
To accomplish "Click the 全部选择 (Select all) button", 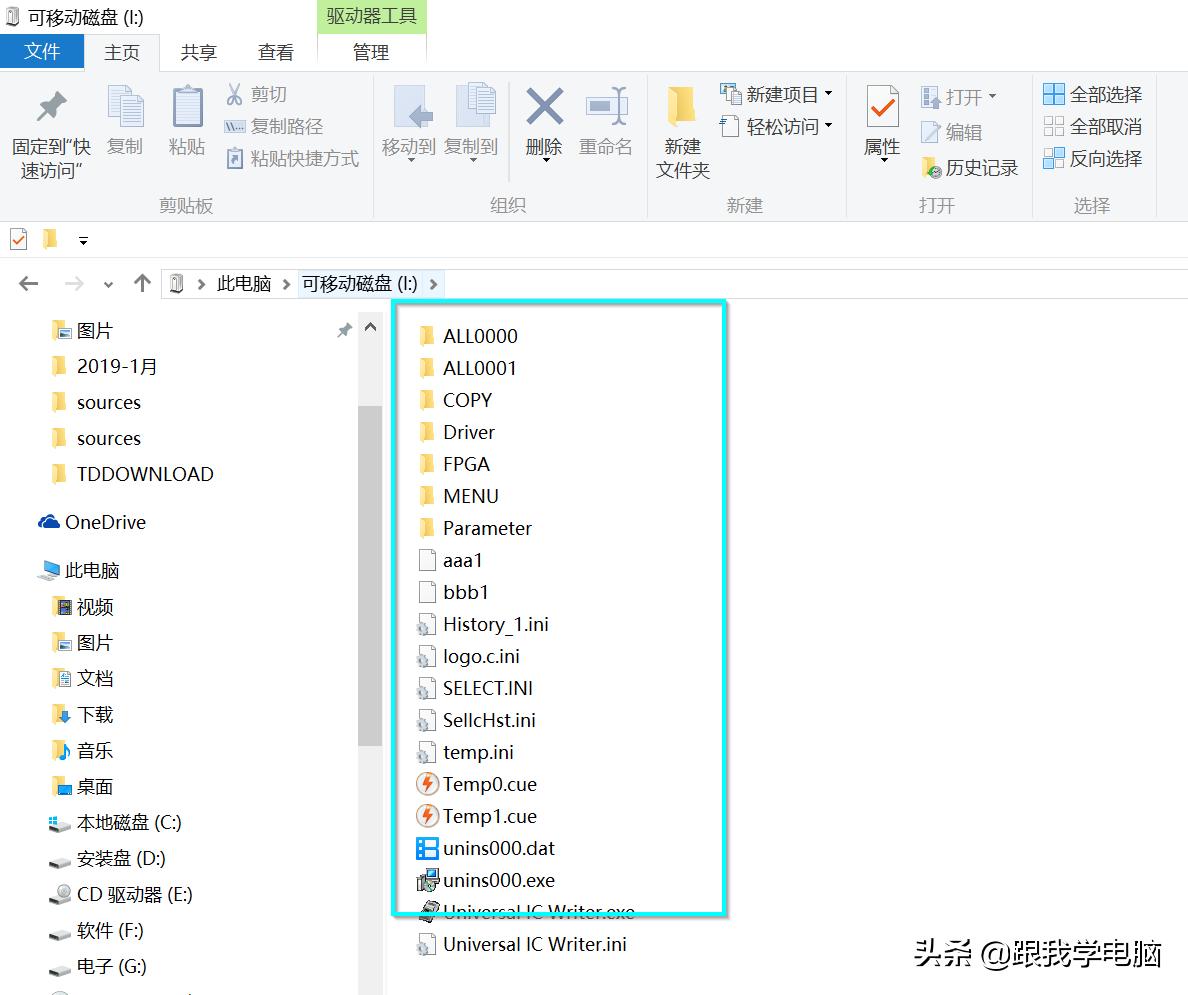I will click(x=1089, y=93).
